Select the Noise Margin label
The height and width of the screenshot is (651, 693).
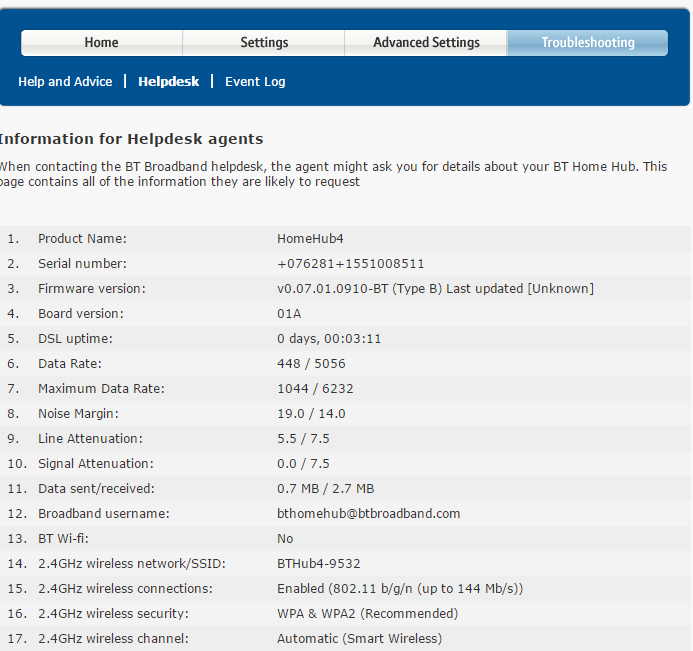(x=78, y=414)
